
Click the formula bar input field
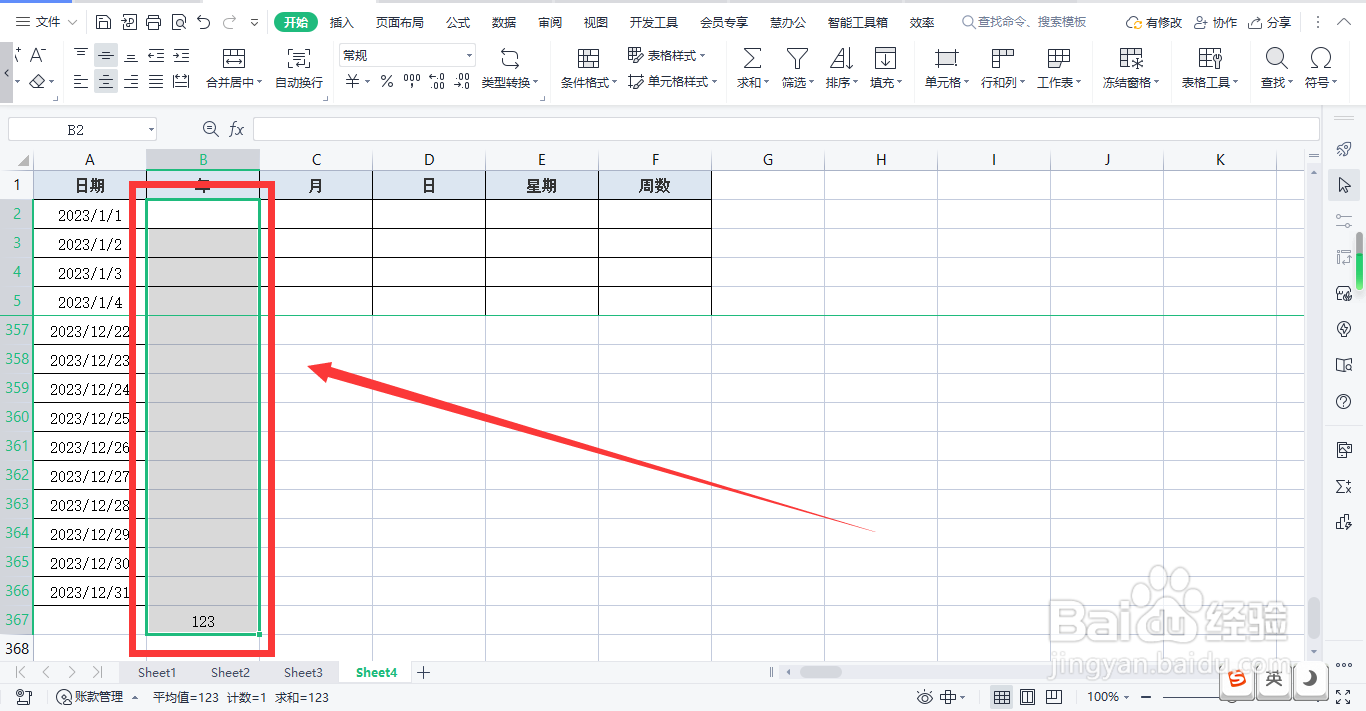click(x=786, y=129)
